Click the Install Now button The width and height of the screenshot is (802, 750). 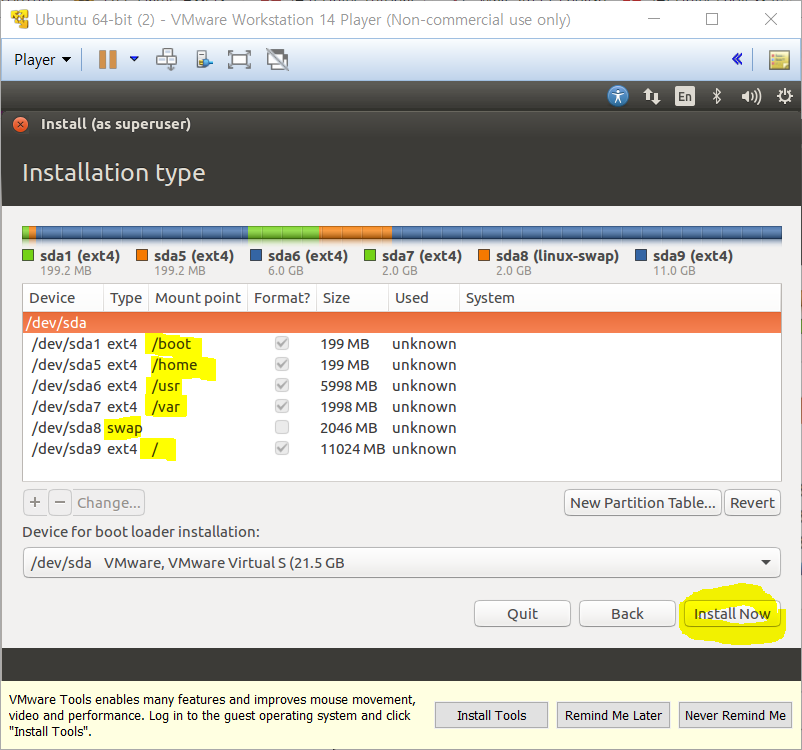(732, 614)
